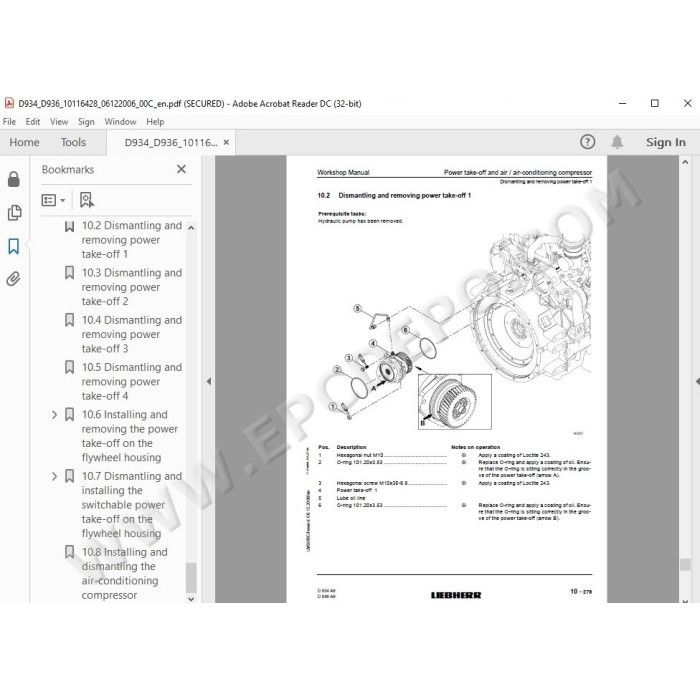Open the security lock panel icon
This screenshot has width=700, height=700.
14,179
